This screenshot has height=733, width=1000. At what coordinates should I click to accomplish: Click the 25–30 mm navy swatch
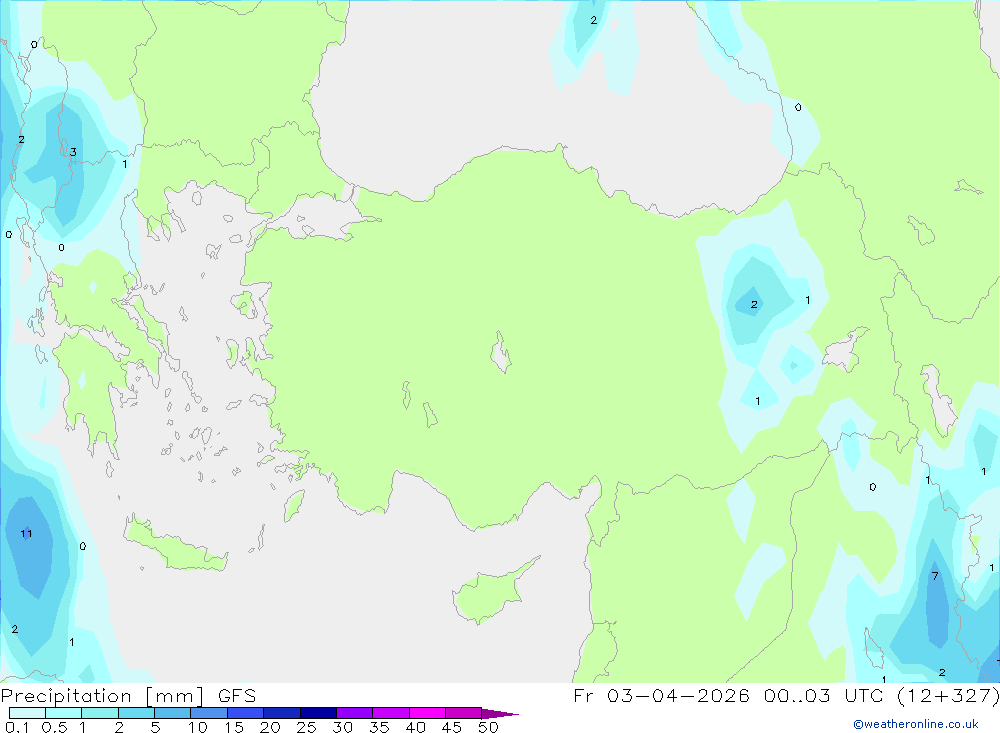[318, 713]
